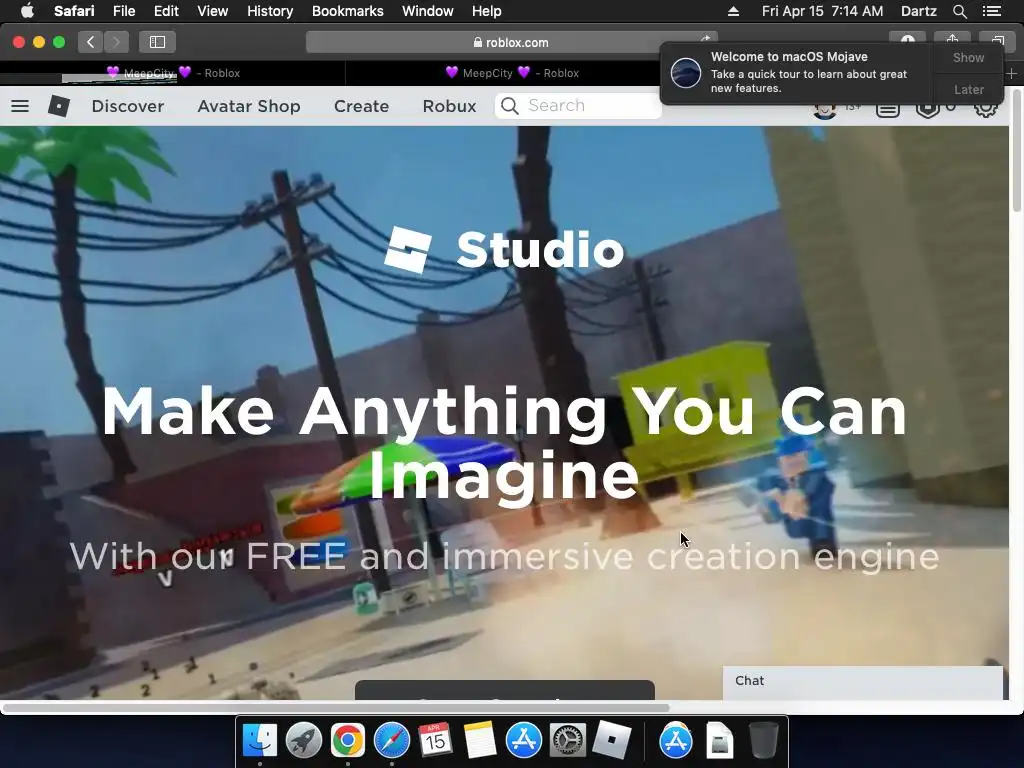Expand the Chat panel
The image size is (1024, 768).
tap(863, 681)
